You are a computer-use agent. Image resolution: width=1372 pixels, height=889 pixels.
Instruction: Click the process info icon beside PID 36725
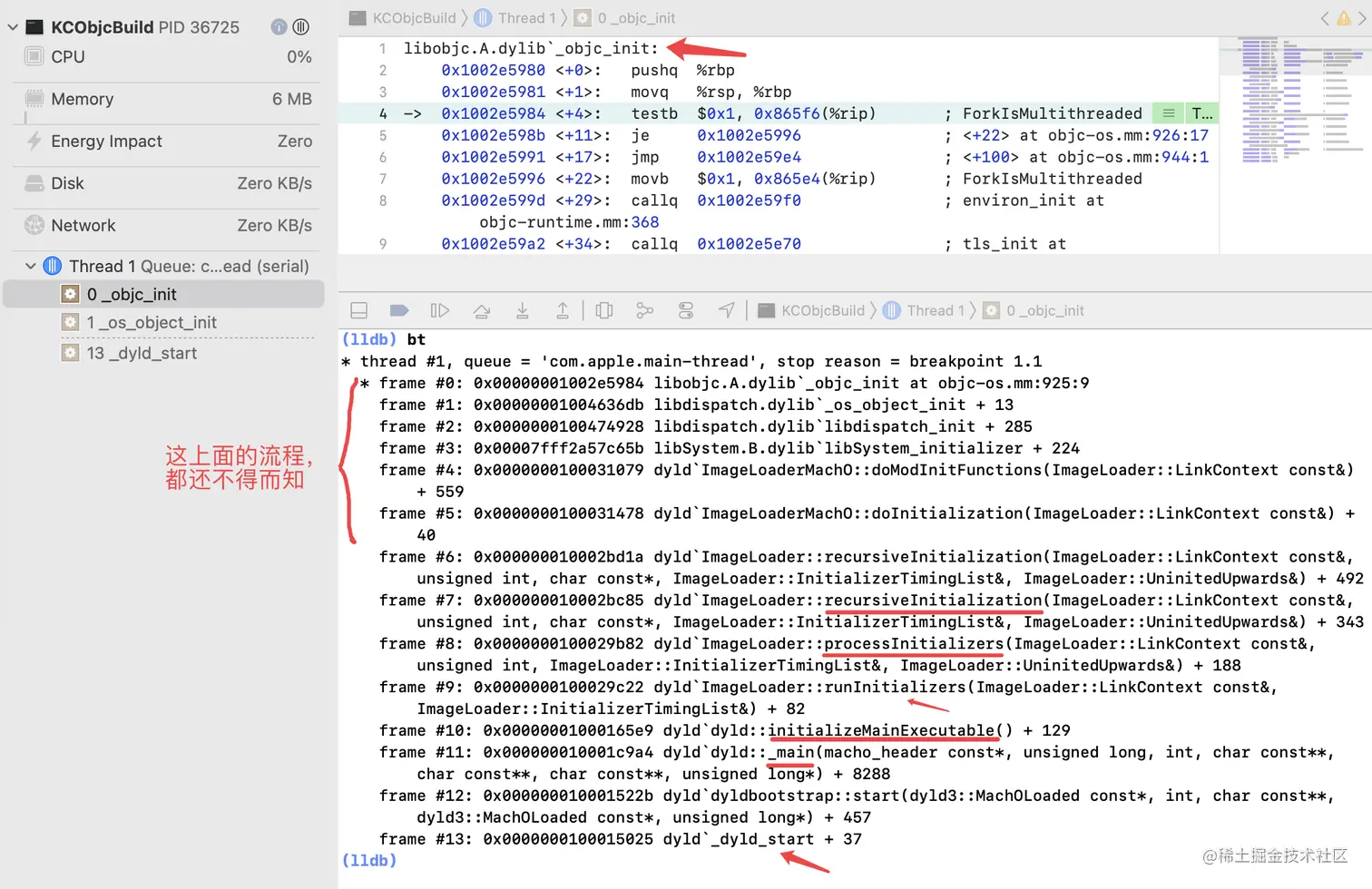pos(279,27)
